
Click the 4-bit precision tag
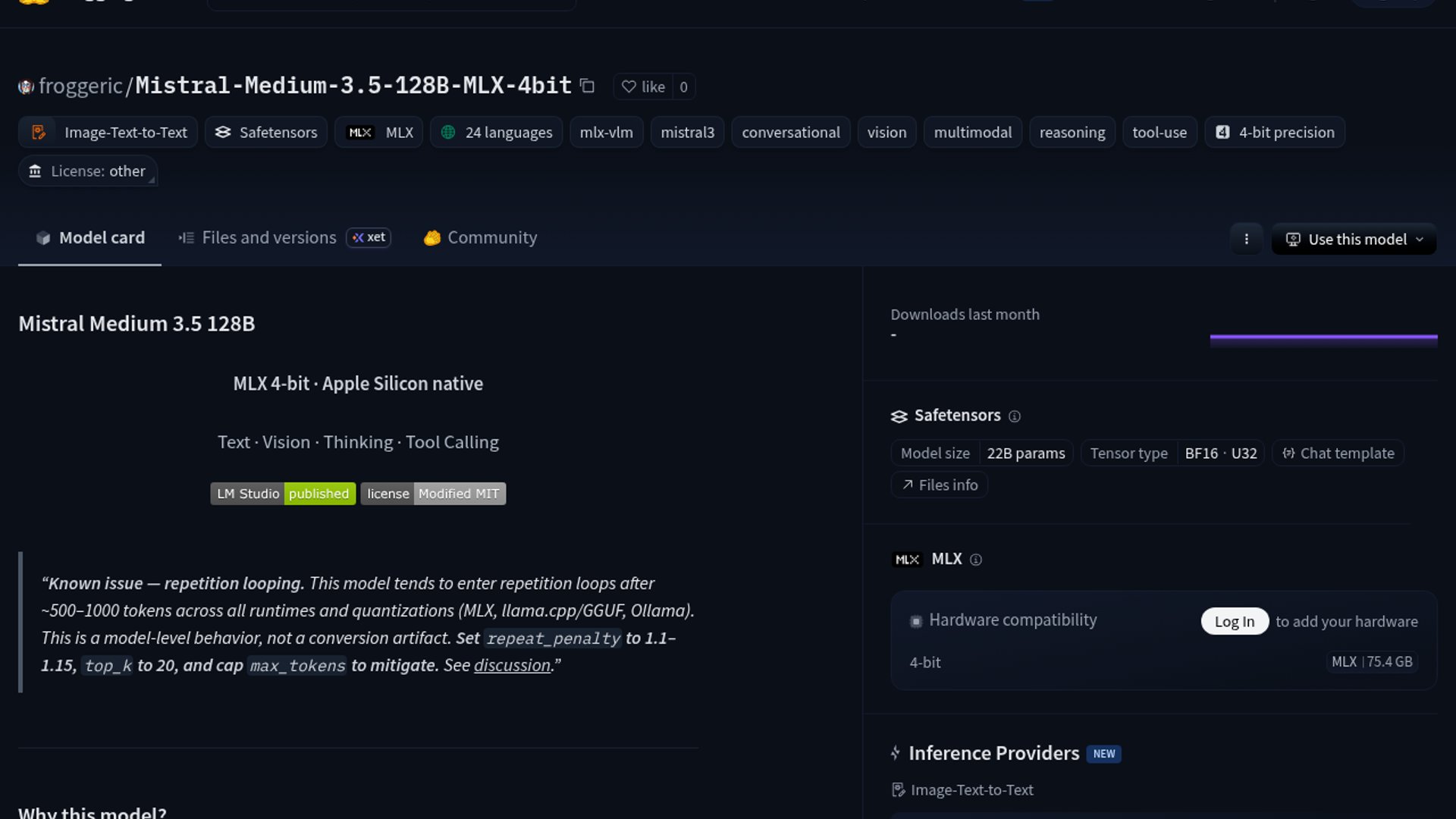[x=1275, y=132]
